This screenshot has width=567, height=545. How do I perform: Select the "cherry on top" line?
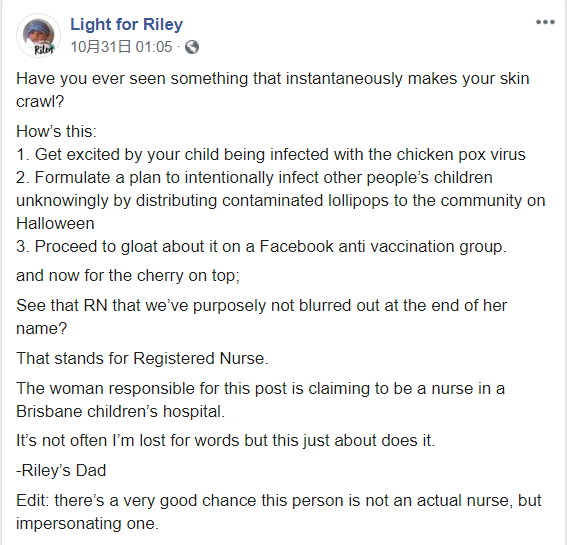128,276
